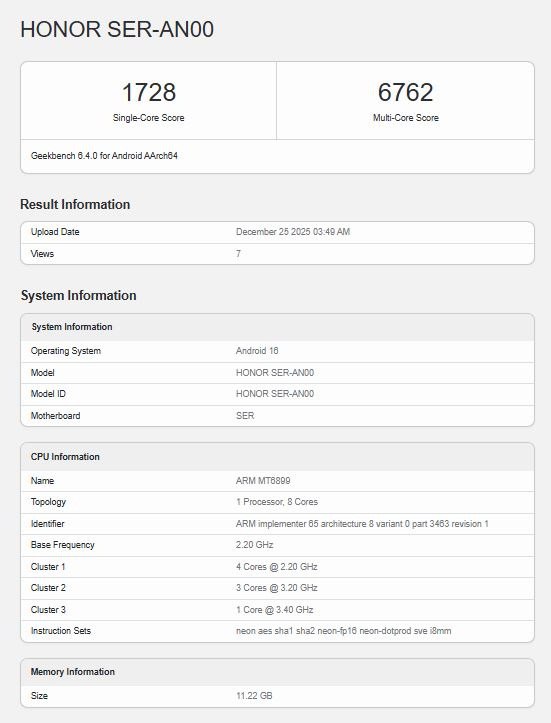This screenshot has height=723, width=551.
Task: Select the 6762 multi-core score value
Action: pyautogui.click(x=405, y=92)
